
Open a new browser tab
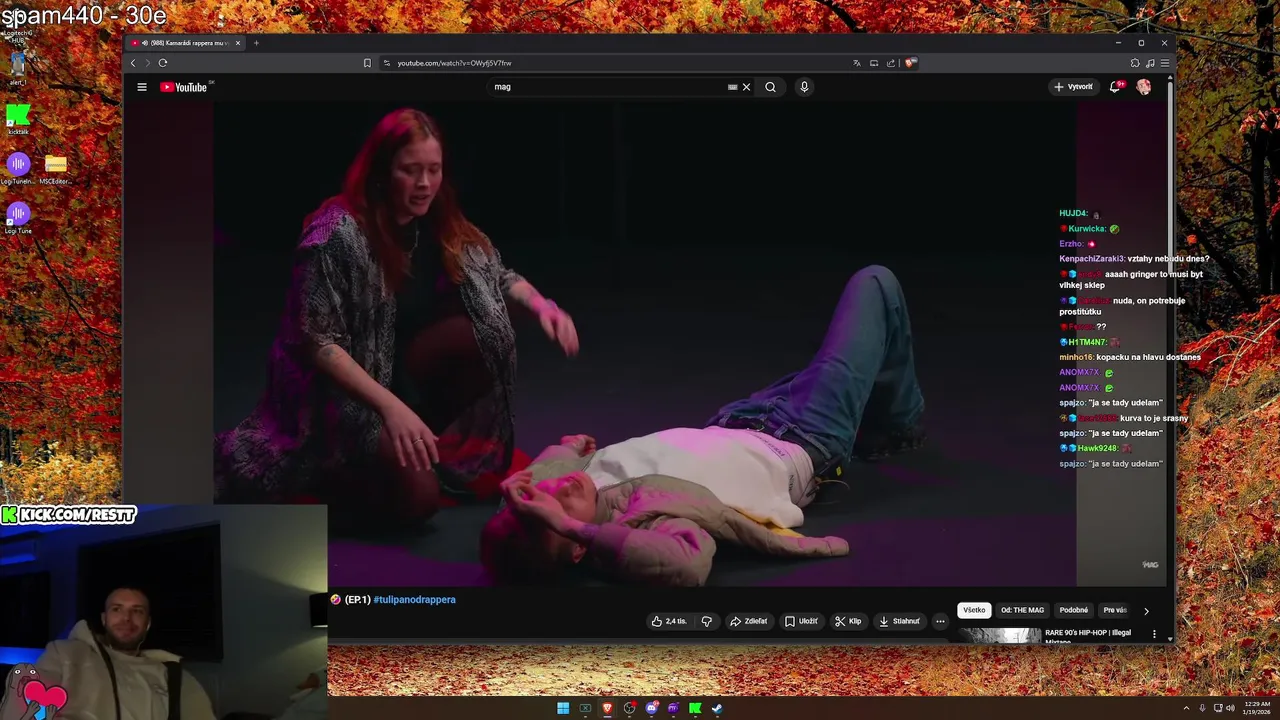(x=256, y=43)
